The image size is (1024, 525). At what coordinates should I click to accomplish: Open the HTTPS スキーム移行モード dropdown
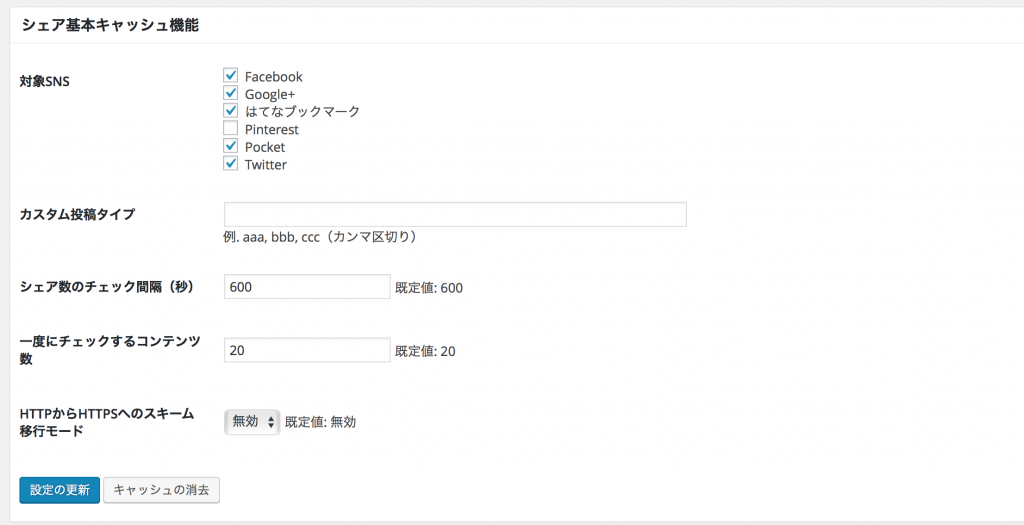(252, 422)
